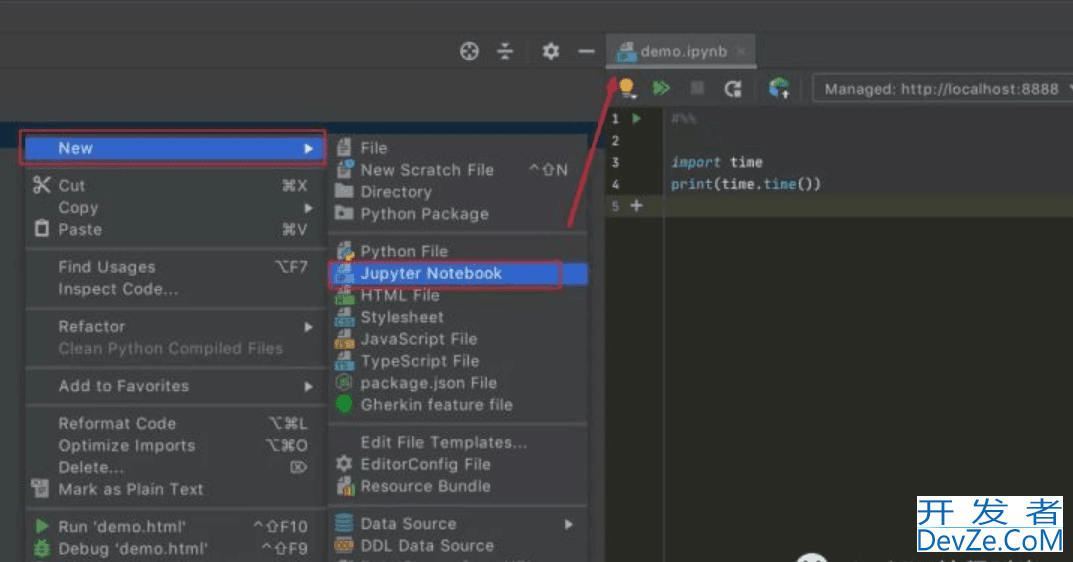Select Jupyter Notebook in submenu
Image resolution: width=1073 pixels, height=562 pixels.
[458, 274]
